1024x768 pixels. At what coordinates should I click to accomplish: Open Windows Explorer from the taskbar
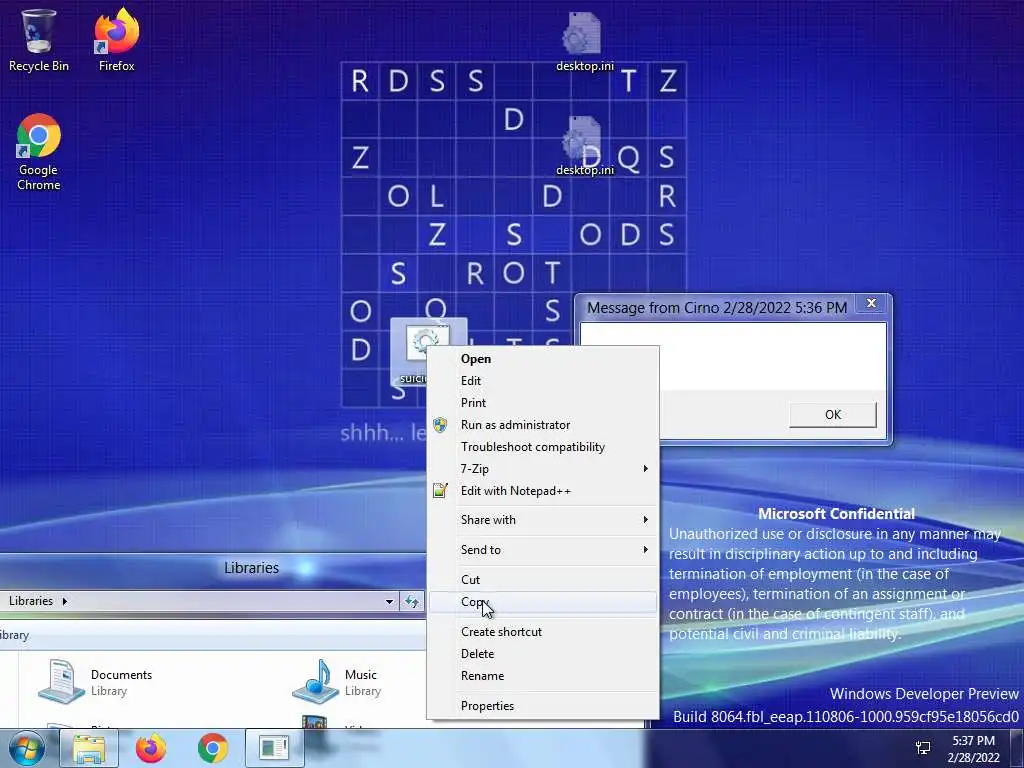[89, 748]
